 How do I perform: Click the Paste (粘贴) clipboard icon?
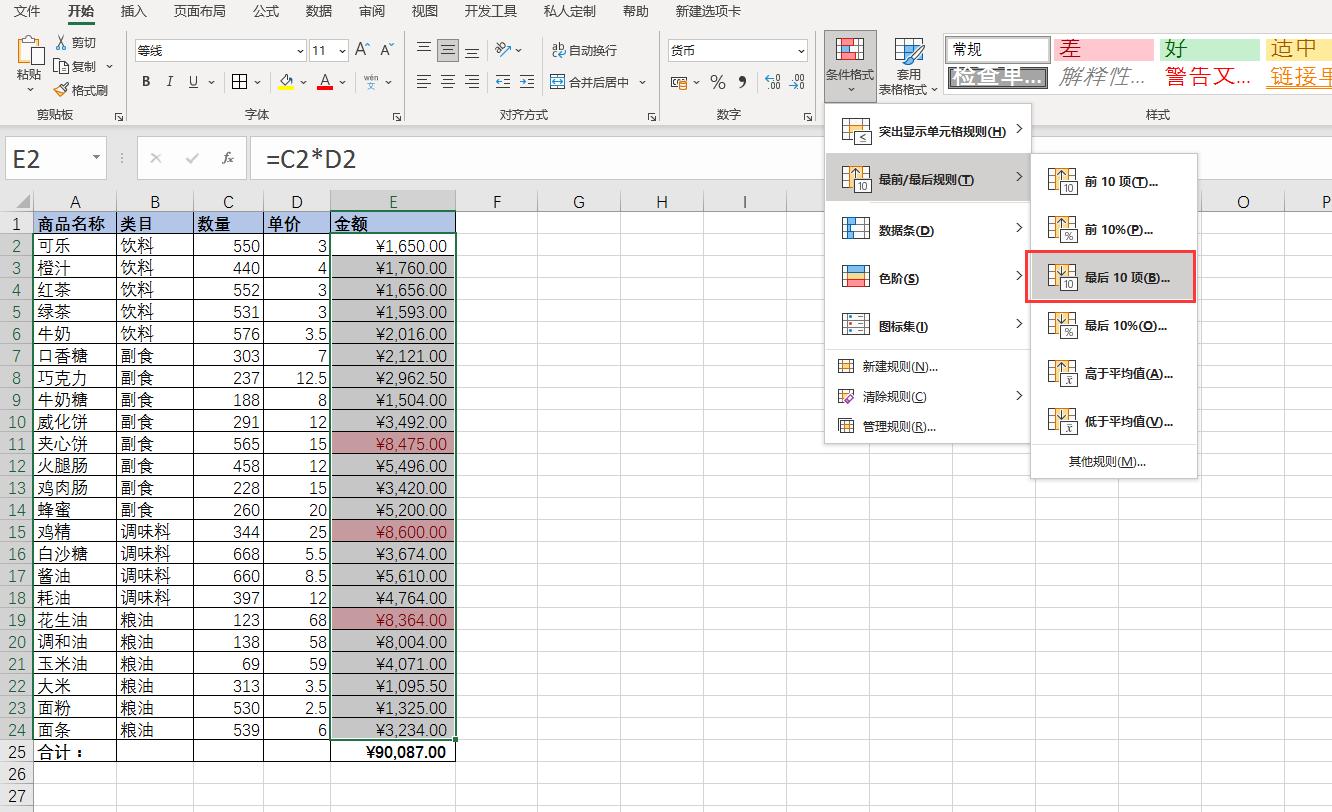click(x=30, y=51)
